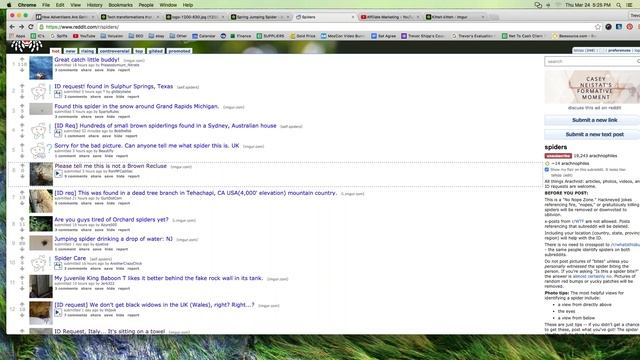The image size is (640, 360).
Task: Downvote the Sulphur Springs, Texas ID request
Action: (22, 97)
